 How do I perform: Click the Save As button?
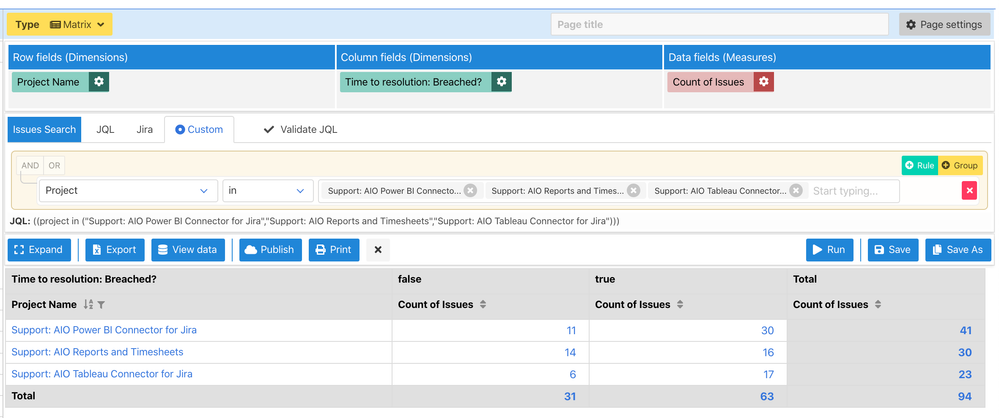point(958,250)
